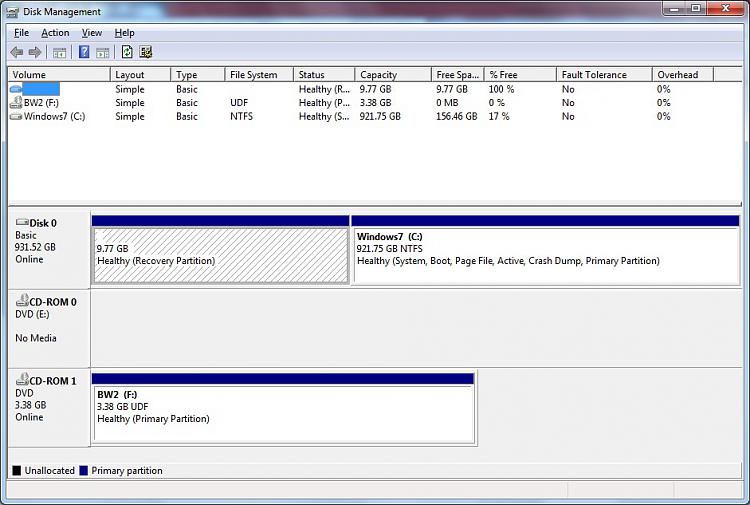Click the Unallocated black legend swatch
This screenshot has width=750, height=505.
point(17,471)
